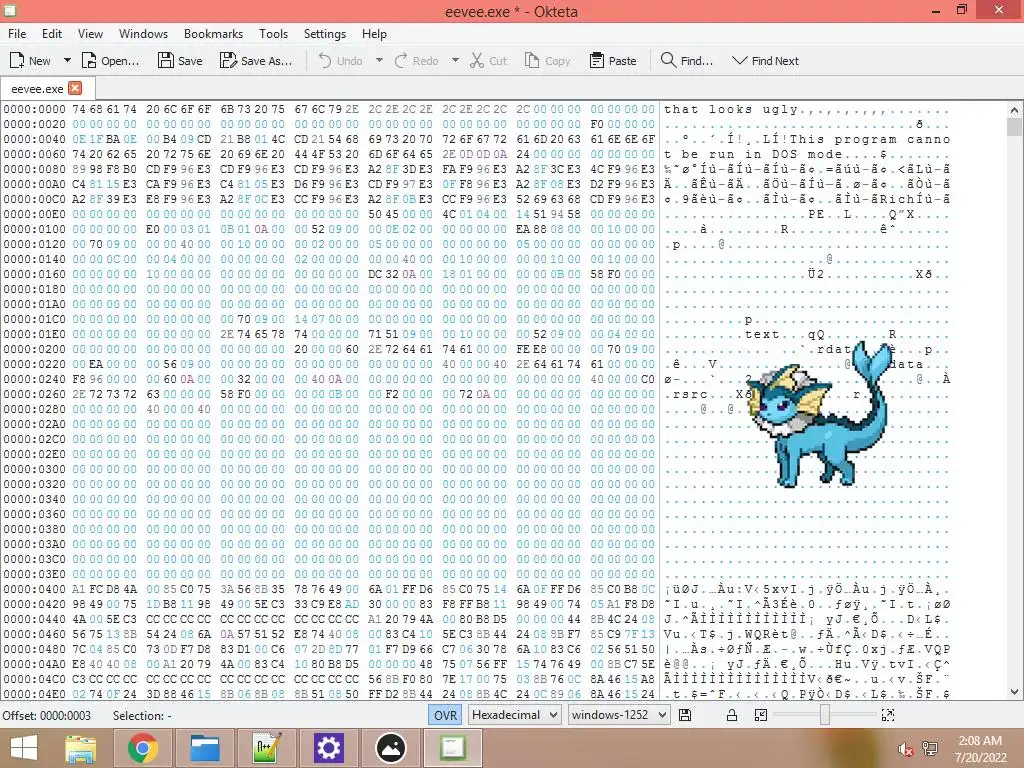
Task: Click the Copy toolbar button
Action: click(x=547, y=61)
